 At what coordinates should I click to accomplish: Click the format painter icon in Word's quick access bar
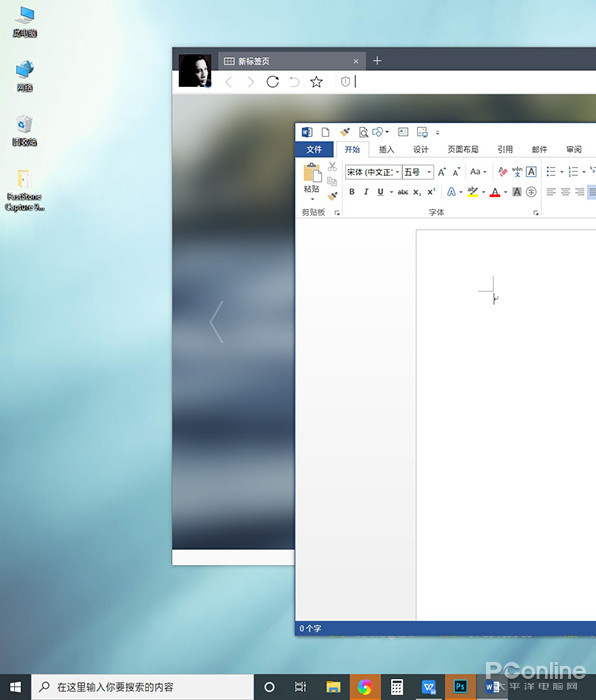(x=345, y=132)
